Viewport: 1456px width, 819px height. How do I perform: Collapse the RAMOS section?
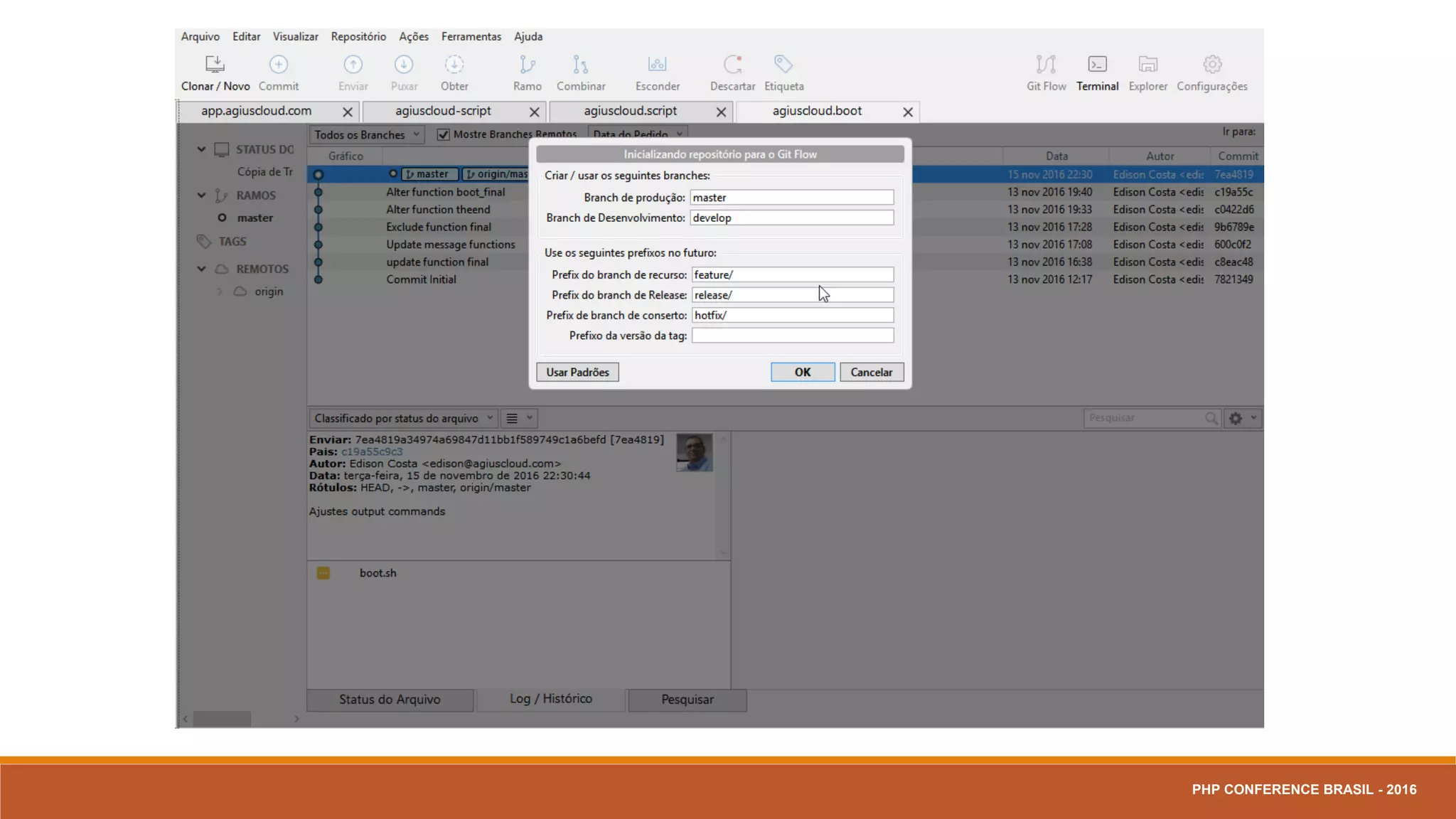click(202, 195)
